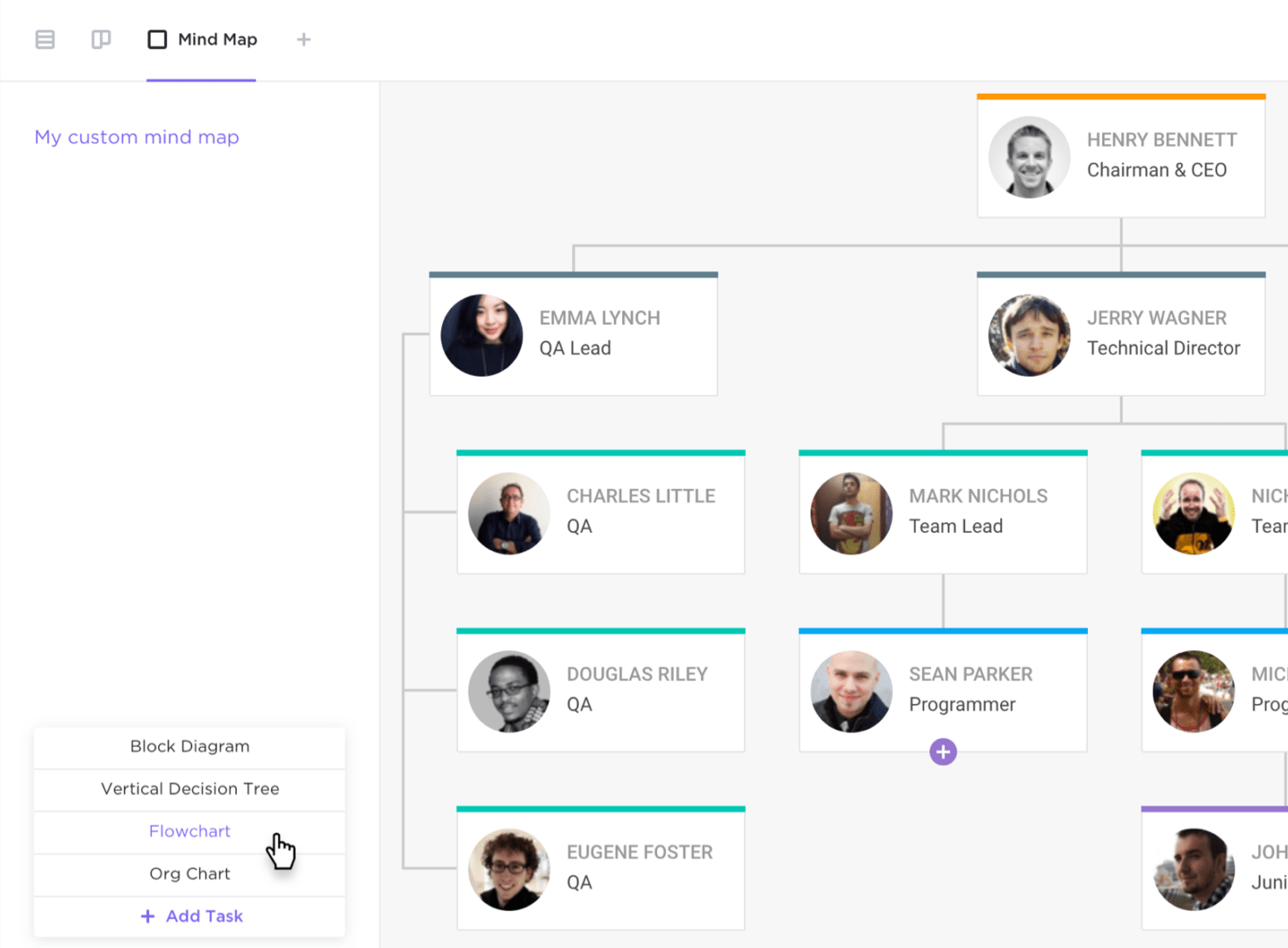1288x948 pixels.
Task: Switch to the Mind Map tab
Action: (217, 39)
